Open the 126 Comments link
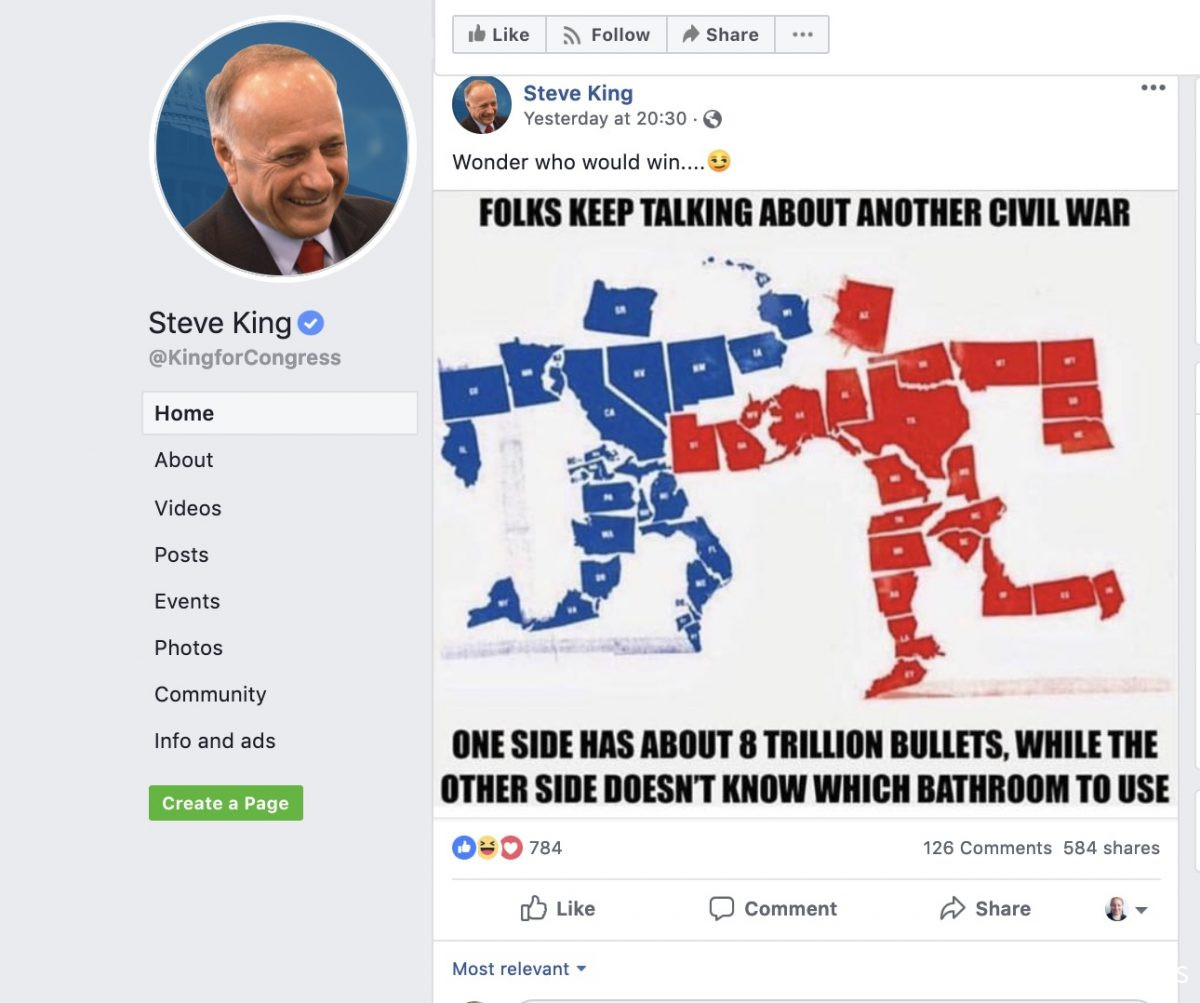Viewport: 1200px width, 1003px height. [987, 848]
